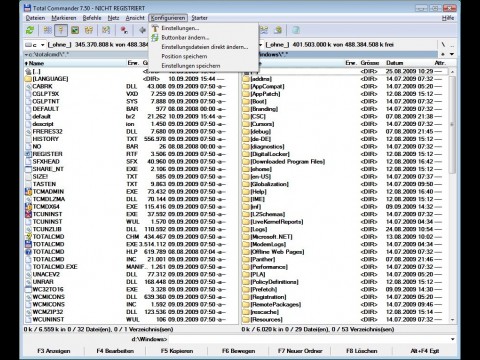Open the Ansicht menu
This screenshot has height=360, width=480.
pyautogui.click(x=135, y=18)
